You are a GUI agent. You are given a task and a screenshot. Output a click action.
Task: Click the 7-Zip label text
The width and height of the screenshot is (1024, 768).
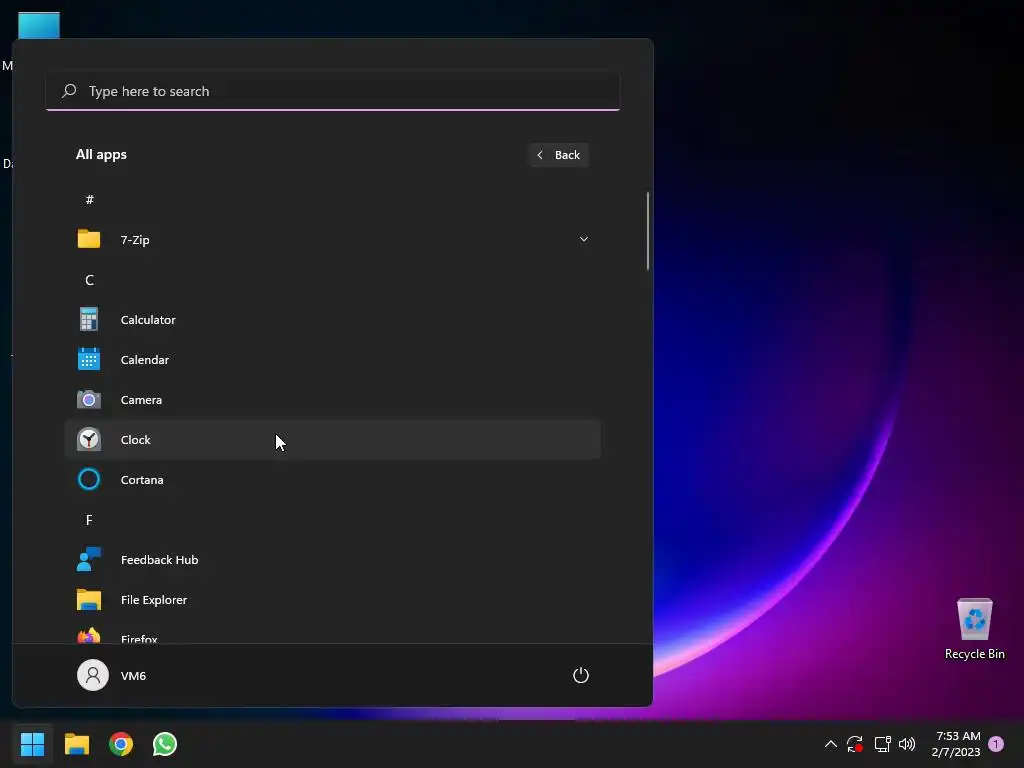[135, 240]
